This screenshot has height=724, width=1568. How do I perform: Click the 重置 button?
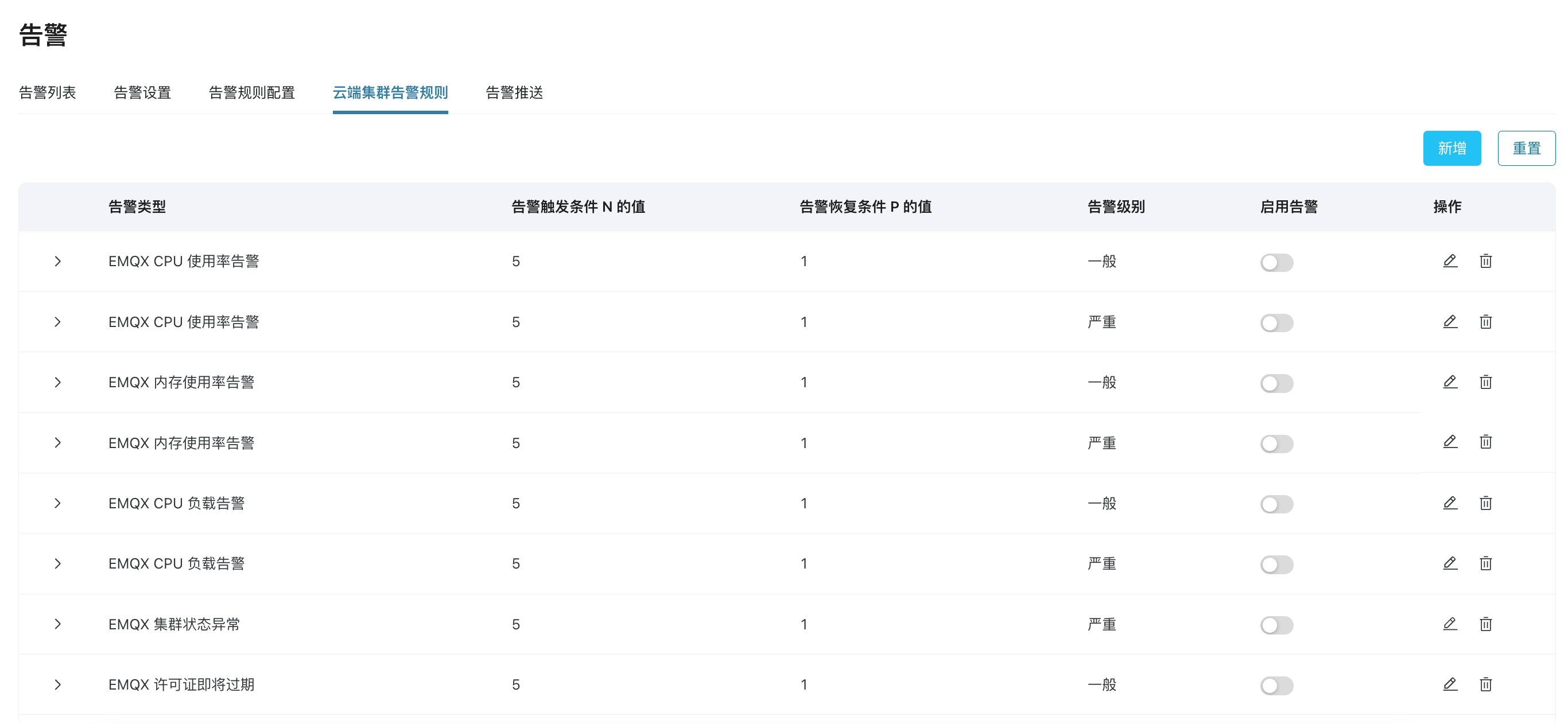pos(1526,148)
